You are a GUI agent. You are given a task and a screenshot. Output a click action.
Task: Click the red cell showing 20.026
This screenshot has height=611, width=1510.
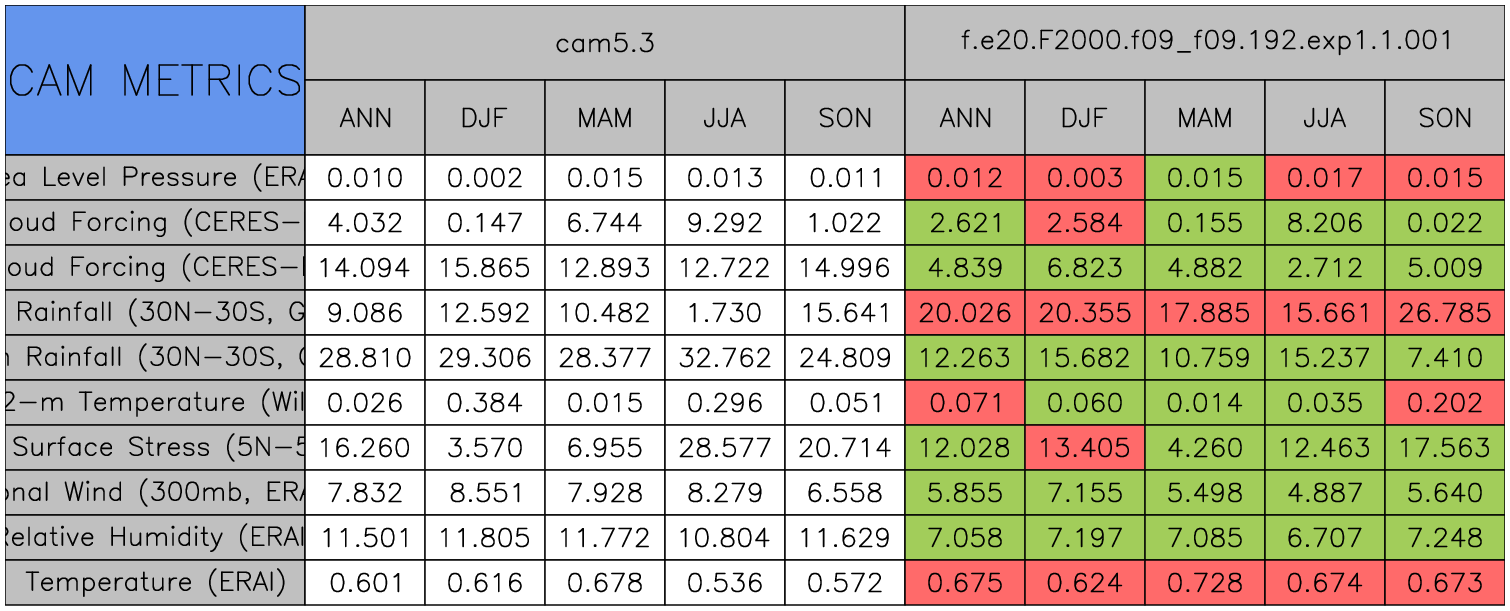[964, 313]
